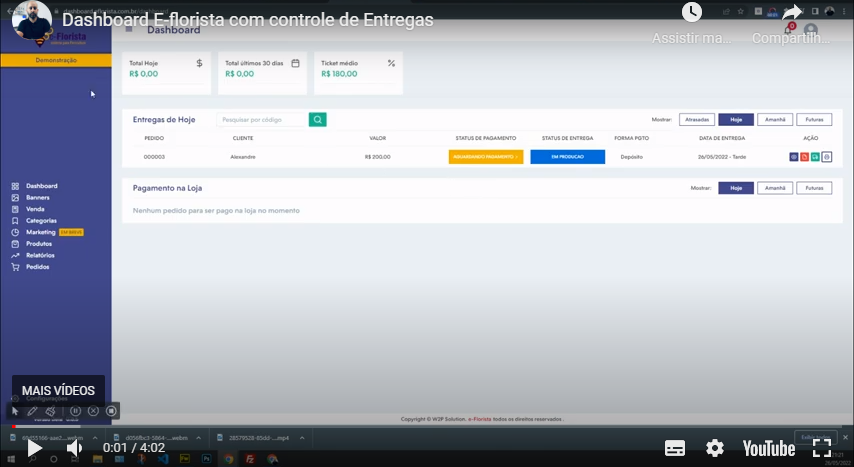Click the green search magnifier button
854x467 pixels.
pos(318,119)
